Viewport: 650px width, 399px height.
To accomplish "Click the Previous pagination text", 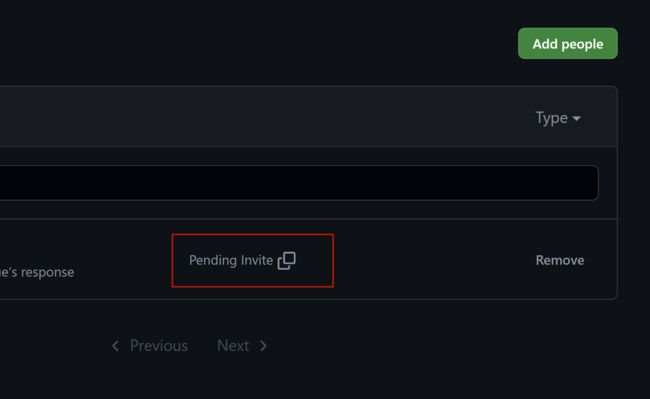I will pos(159,346).
